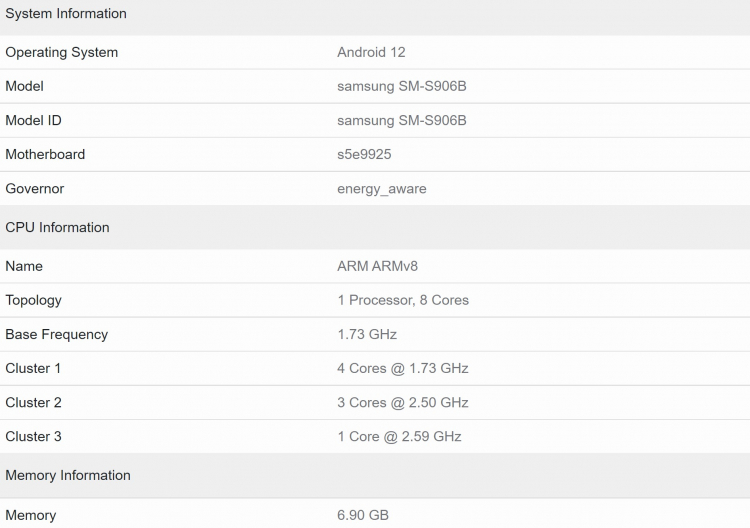Click the Cluster 2 row label
The height and width of the screenshot is (528, 750).
[33, 402]
